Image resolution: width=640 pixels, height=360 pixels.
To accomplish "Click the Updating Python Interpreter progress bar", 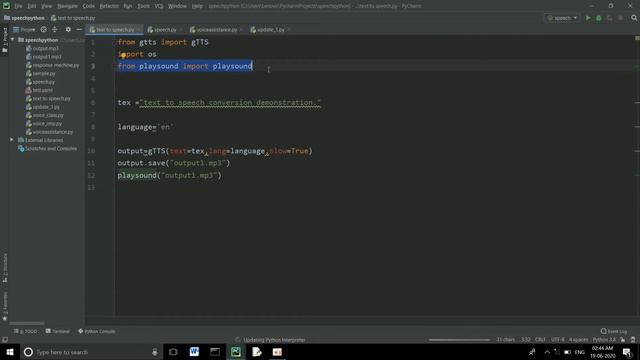I will click(459, 340).
